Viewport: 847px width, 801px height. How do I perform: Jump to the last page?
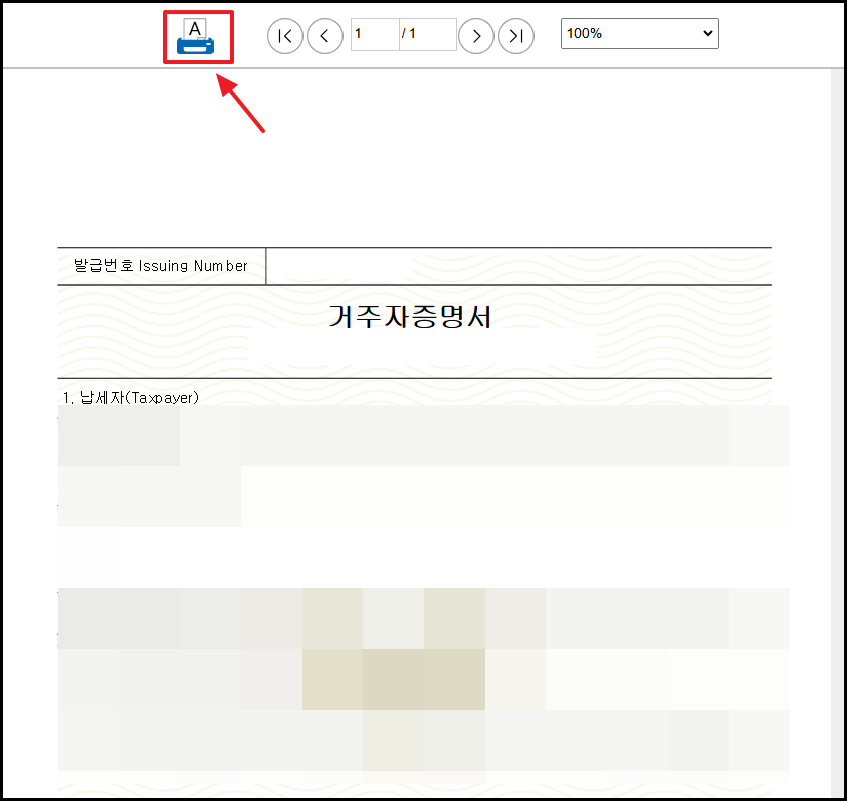(516, 36)
